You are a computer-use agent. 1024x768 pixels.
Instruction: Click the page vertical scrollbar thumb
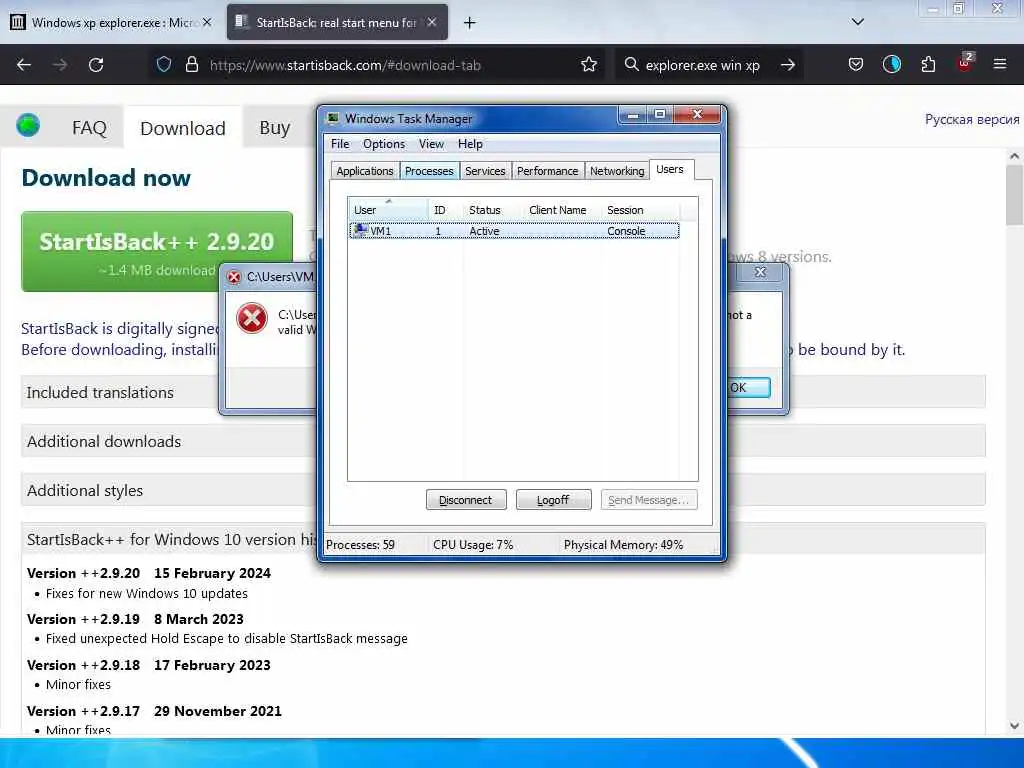tap(1014, 195)
